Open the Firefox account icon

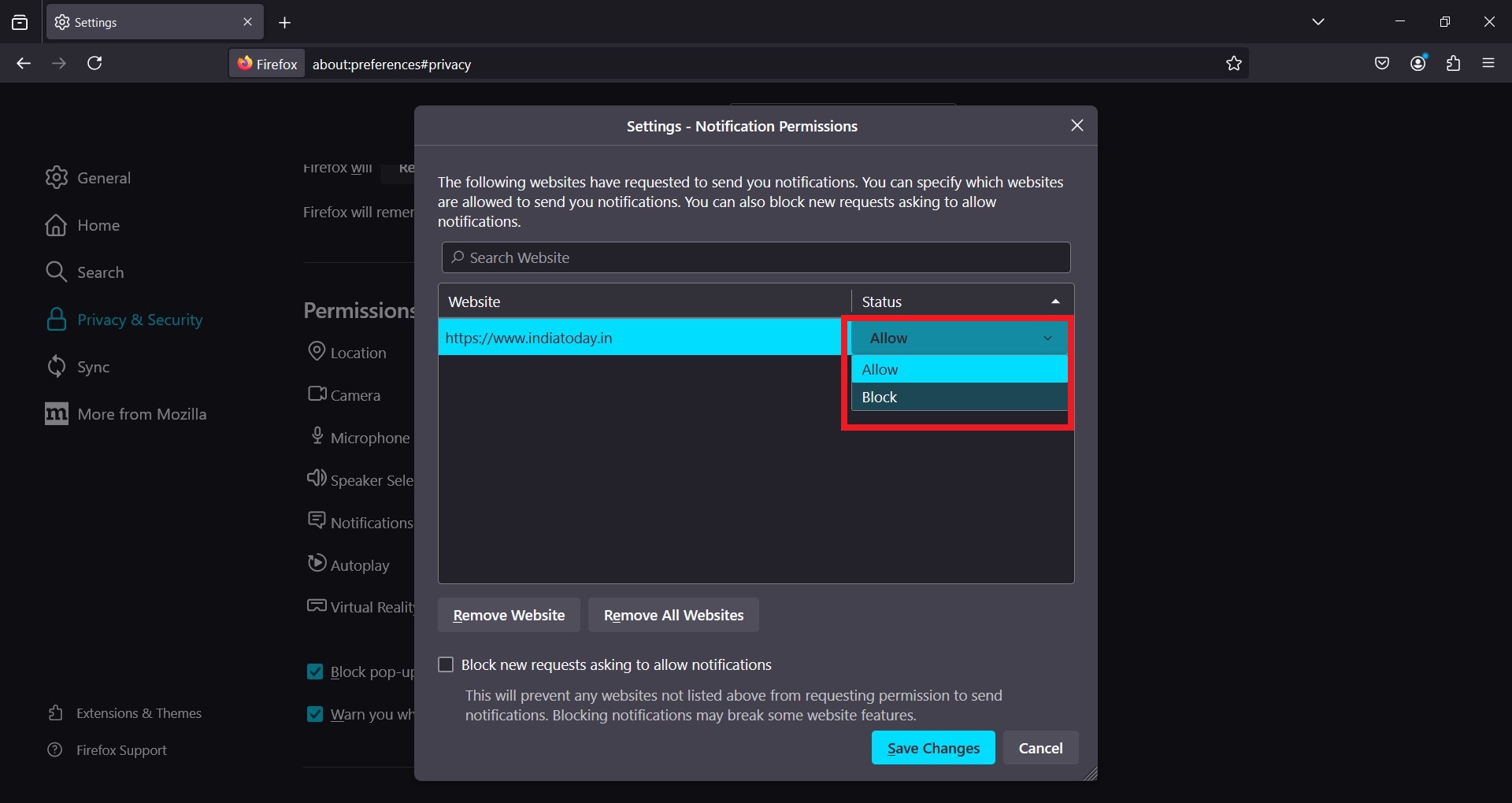tap(1417, 63)
